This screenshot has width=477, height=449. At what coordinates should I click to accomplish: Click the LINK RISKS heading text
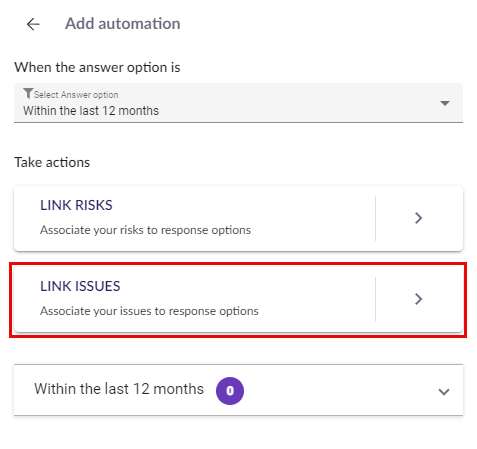point(76,205)
